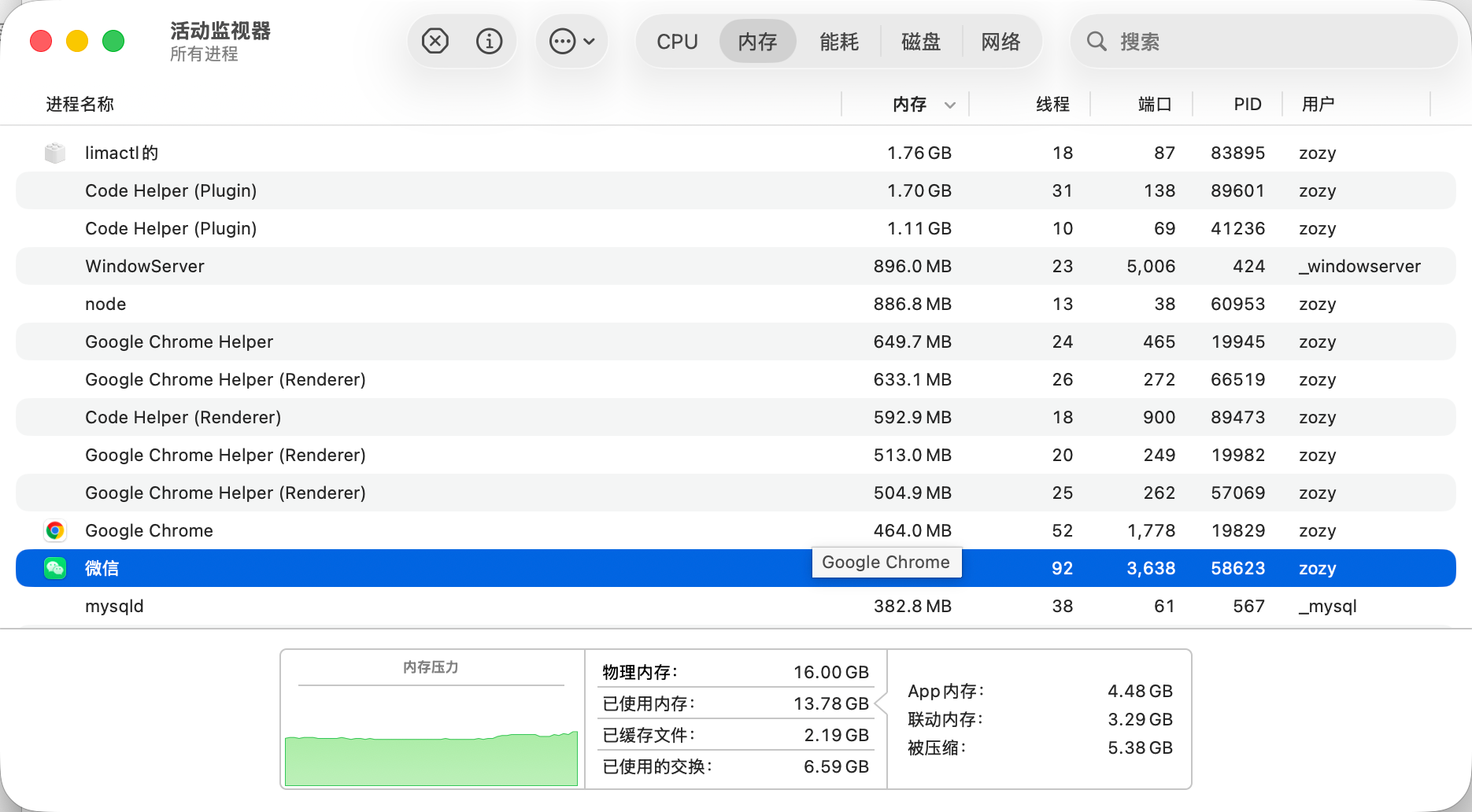This screenshot has width=1472, height=812.
Task: Switch to the CPU tab
Action: 678,42
